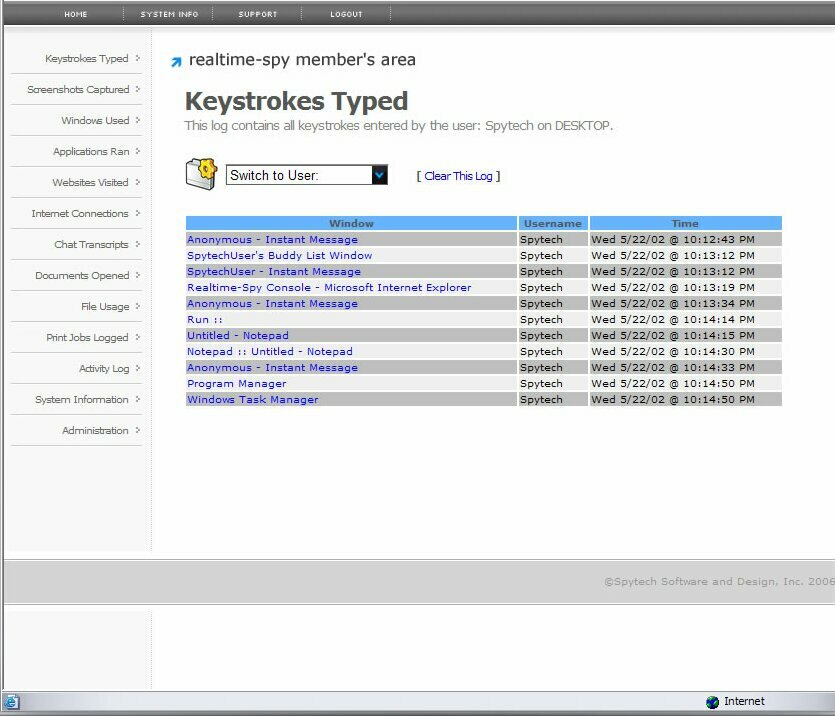Viewport: 835px width, 716px height.
Task: Click the folder user icon beside Switch to User
Action: point(201,173)
